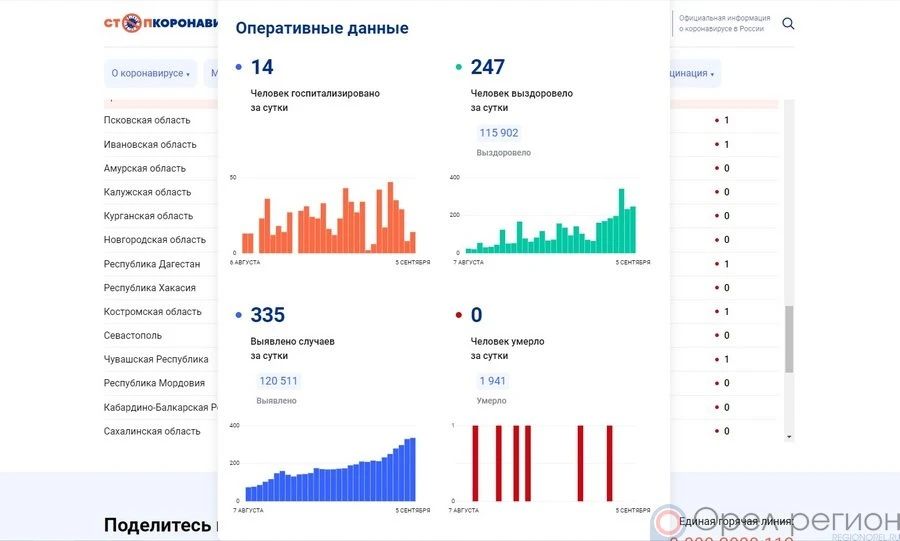Viewport: 900px width, 541px height.
Task: Click the 120 511 detected total badge
Action: click(x=278, y=381)
